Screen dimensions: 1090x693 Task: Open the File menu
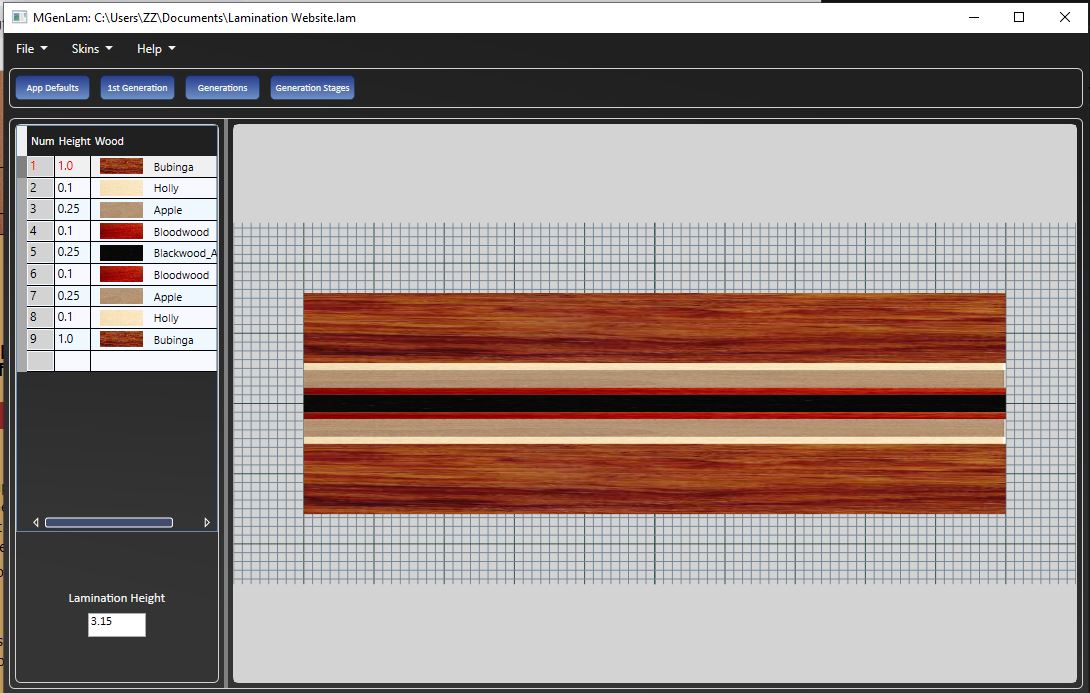click(31, 49)
